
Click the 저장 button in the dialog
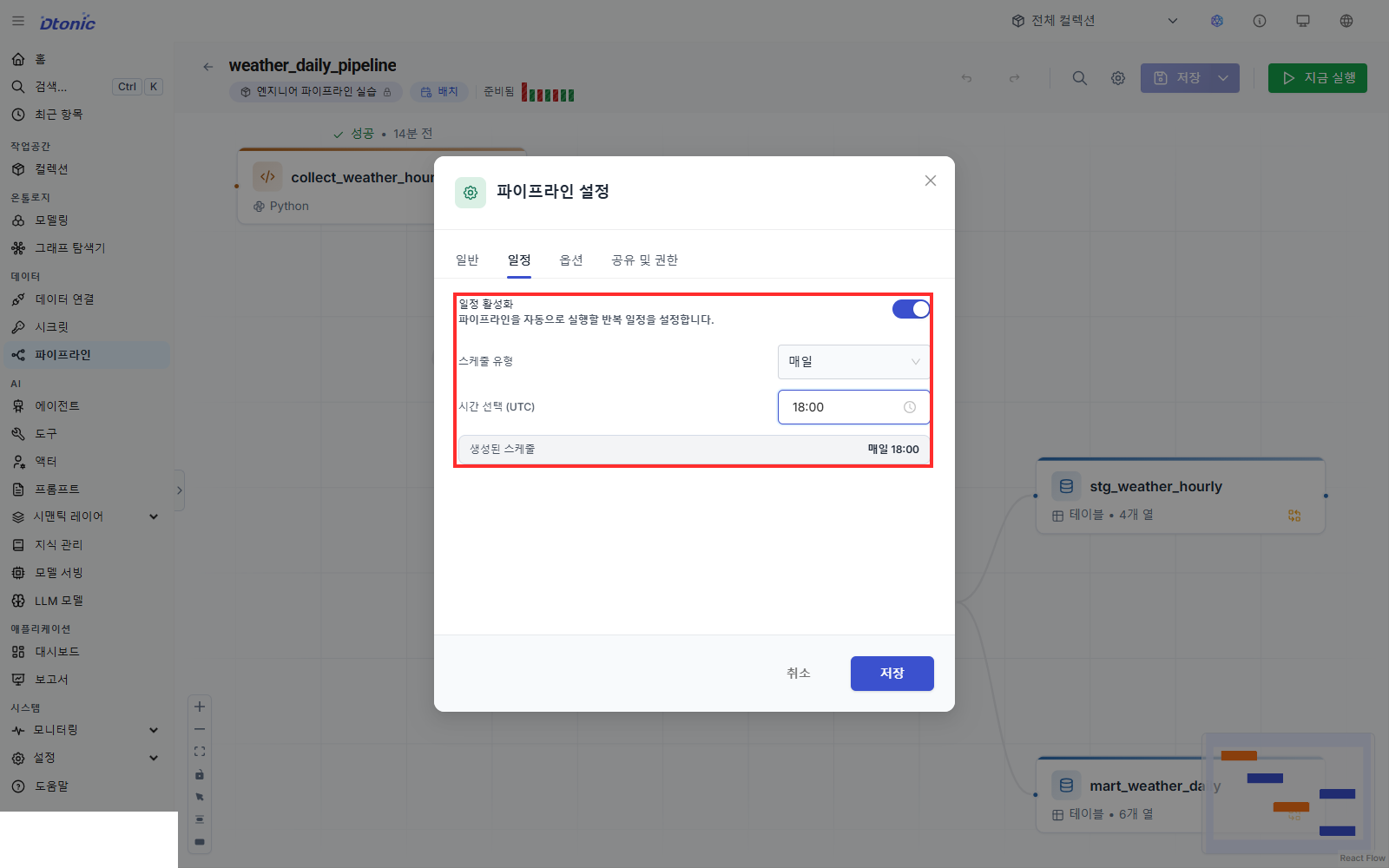coord(892,674)
